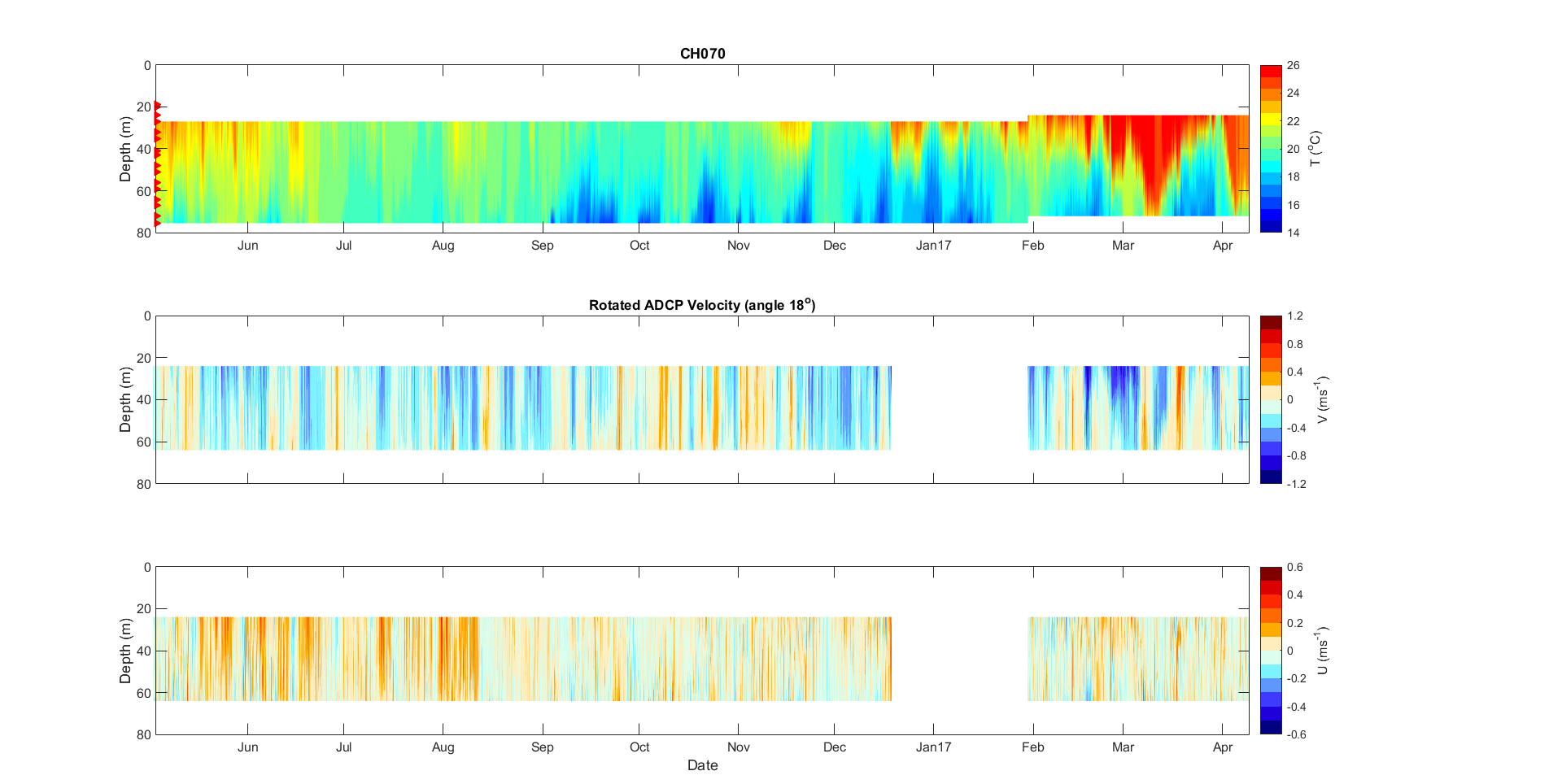This screenshot has width=1562, height=784.
Task: Click the Rotated ADCP Velocity title
Action: pos(701,305)
